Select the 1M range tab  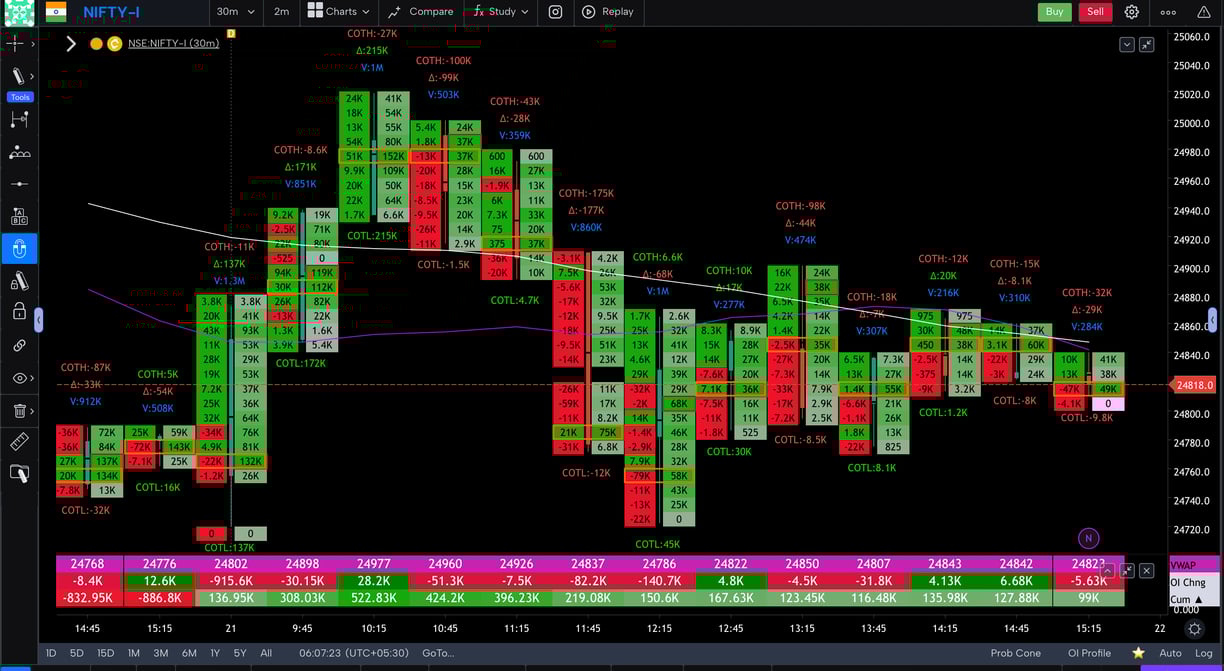pyautogui.click(x=133, y=653)
